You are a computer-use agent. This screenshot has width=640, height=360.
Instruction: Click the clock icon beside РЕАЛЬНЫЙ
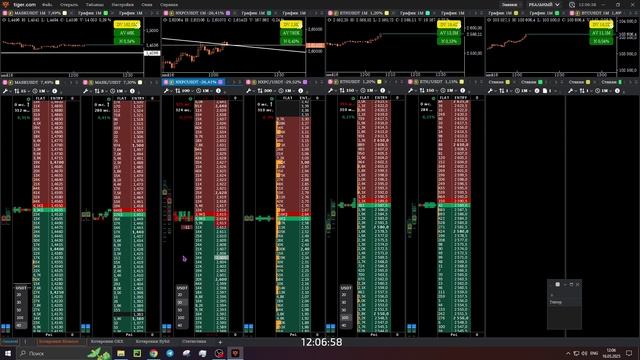tap(572, 5)
